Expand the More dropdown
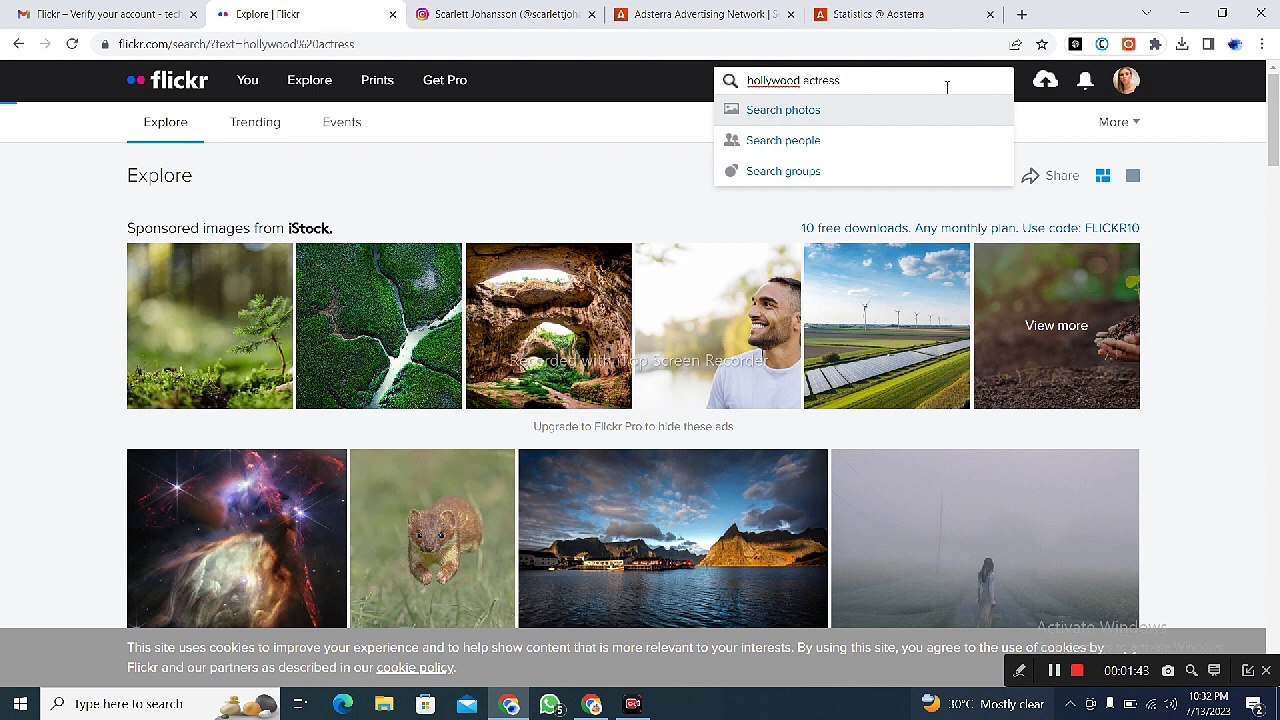 [x=1119, y=122]
